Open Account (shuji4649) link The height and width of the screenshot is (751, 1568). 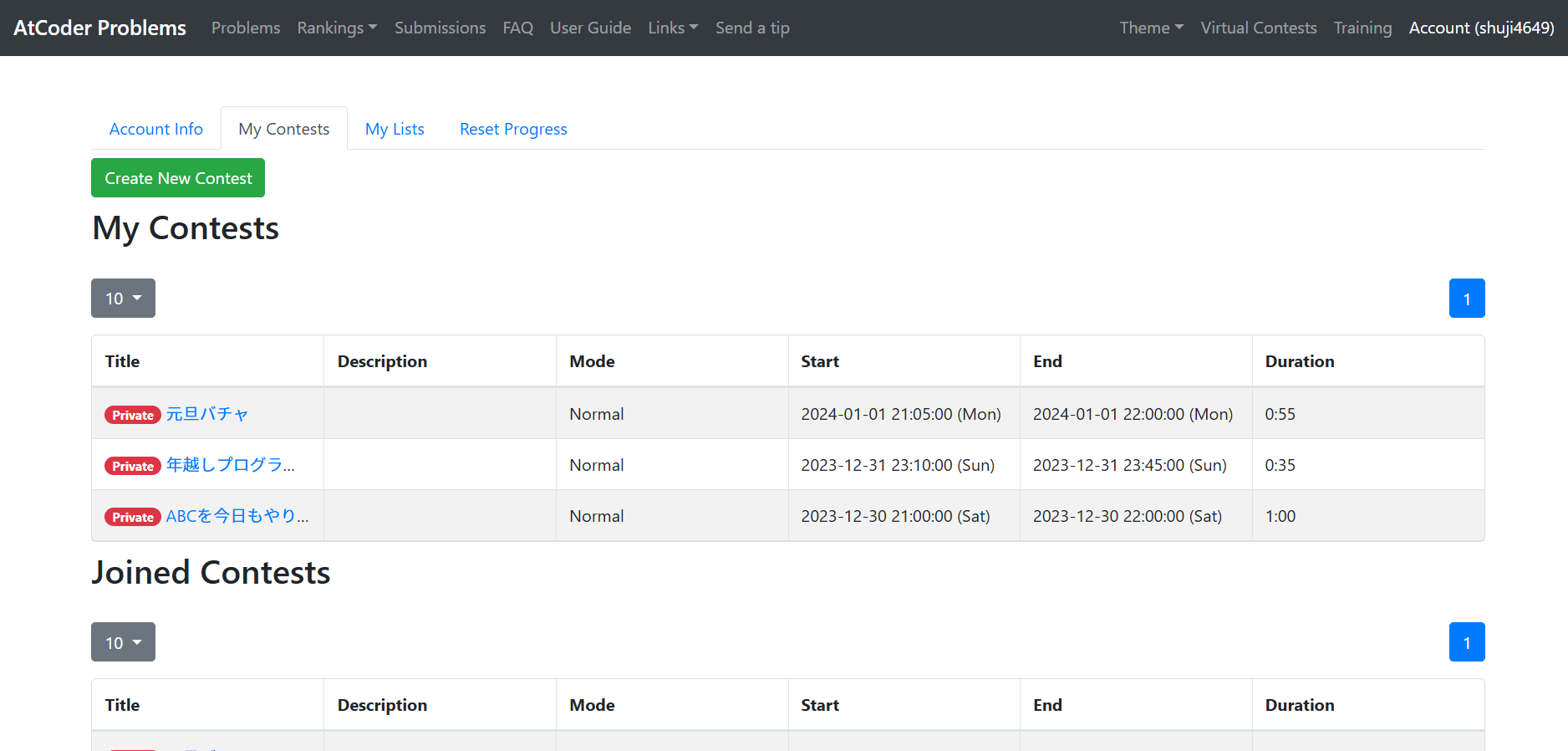click(1481, 28)
